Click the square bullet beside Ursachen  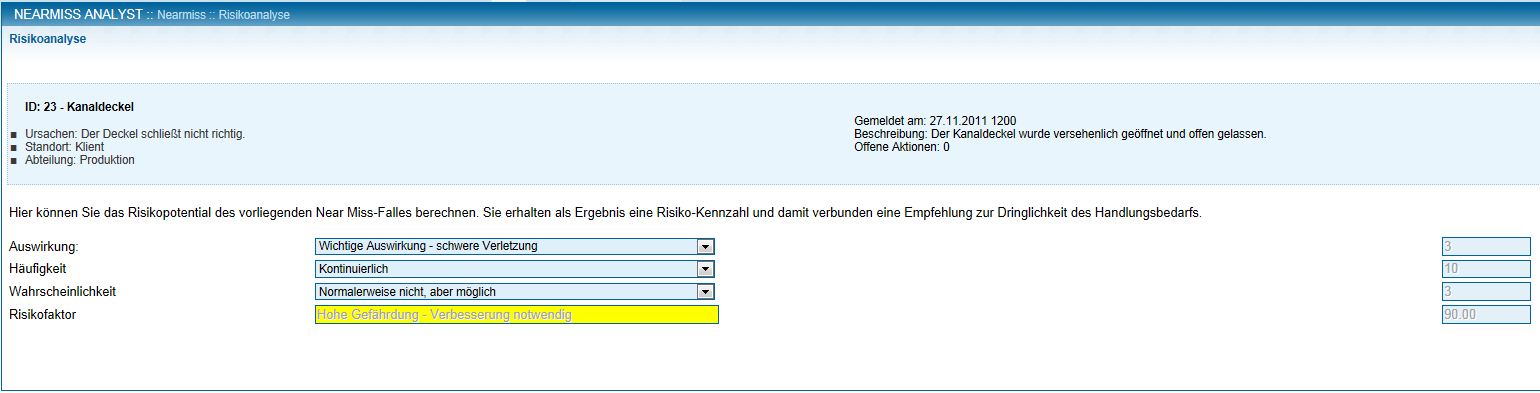[x=13, y=135]
